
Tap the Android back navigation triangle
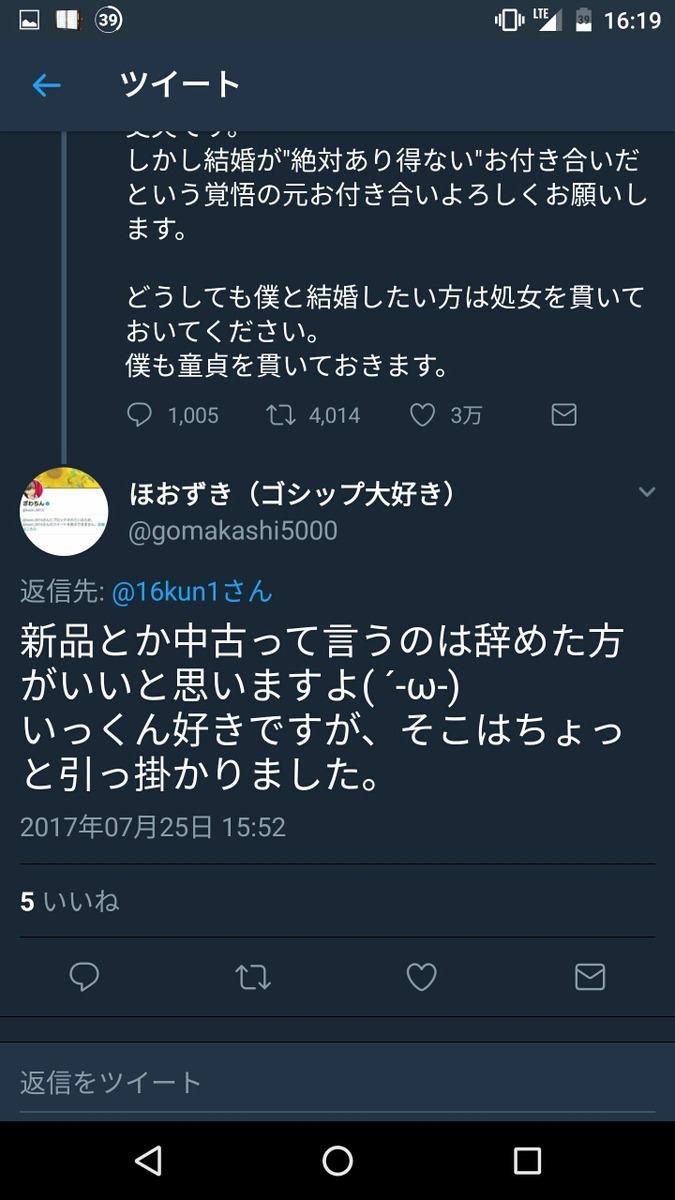point(148,1160)
